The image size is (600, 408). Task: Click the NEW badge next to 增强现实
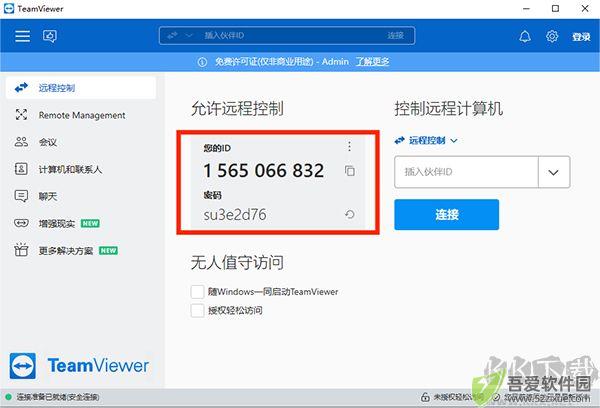pos(90,224)
